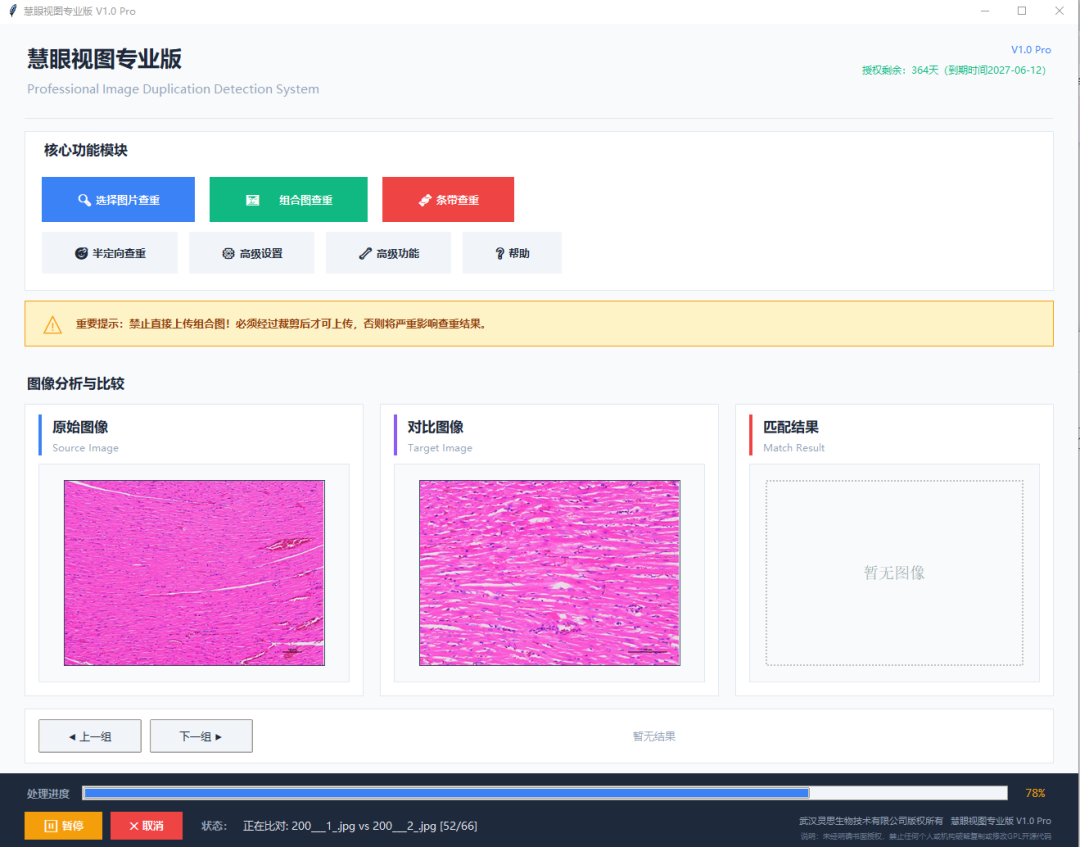Click magnifier icon on 选择图片查重 button
1080x847 pixels.
pyautogui.click(x=84, y=200)
